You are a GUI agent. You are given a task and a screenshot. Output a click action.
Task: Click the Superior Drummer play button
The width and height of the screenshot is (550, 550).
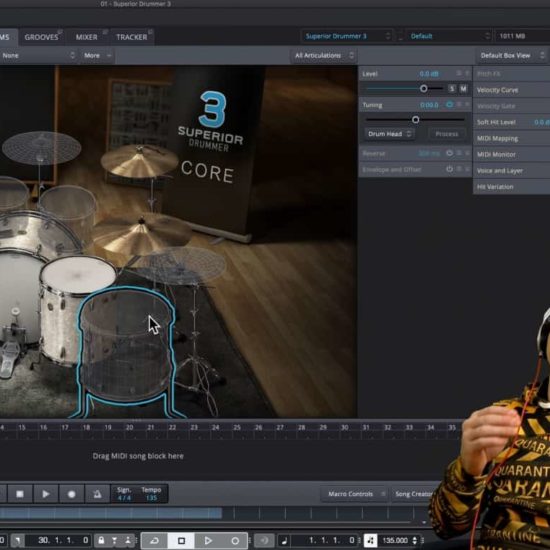(46, 494)
